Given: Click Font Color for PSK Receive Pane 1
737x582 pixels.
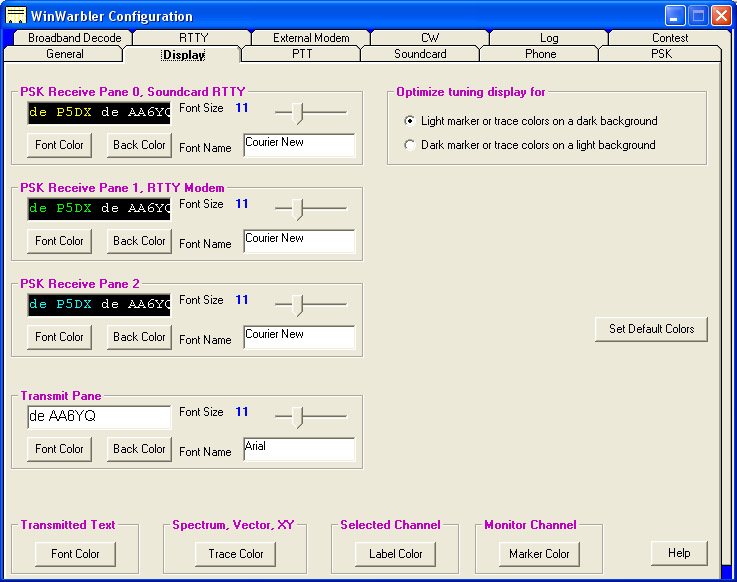Looking at the screenshot, I should tap(59, 241).
